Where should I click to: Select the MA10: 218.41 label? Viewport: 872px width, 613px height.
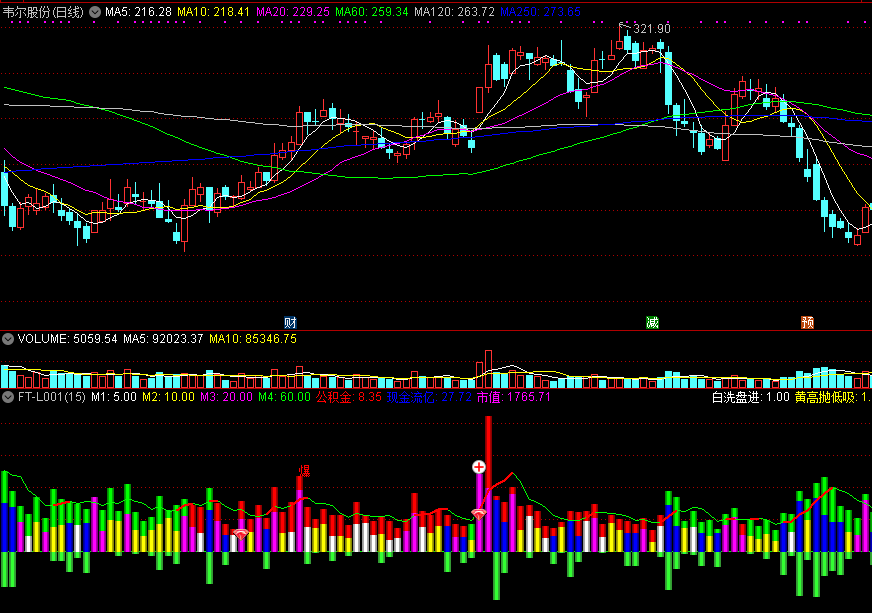click(x=214, y=12)
